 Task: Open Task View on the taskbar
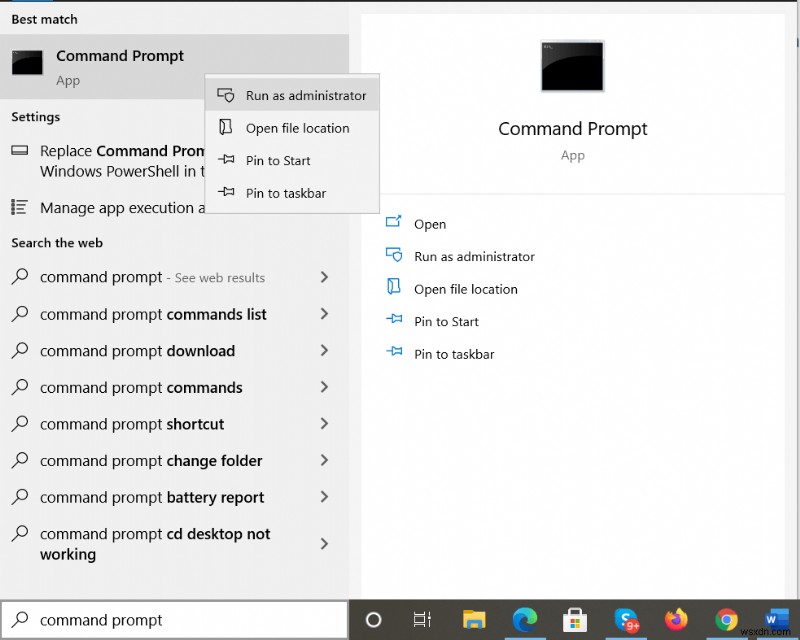point(422,620)
